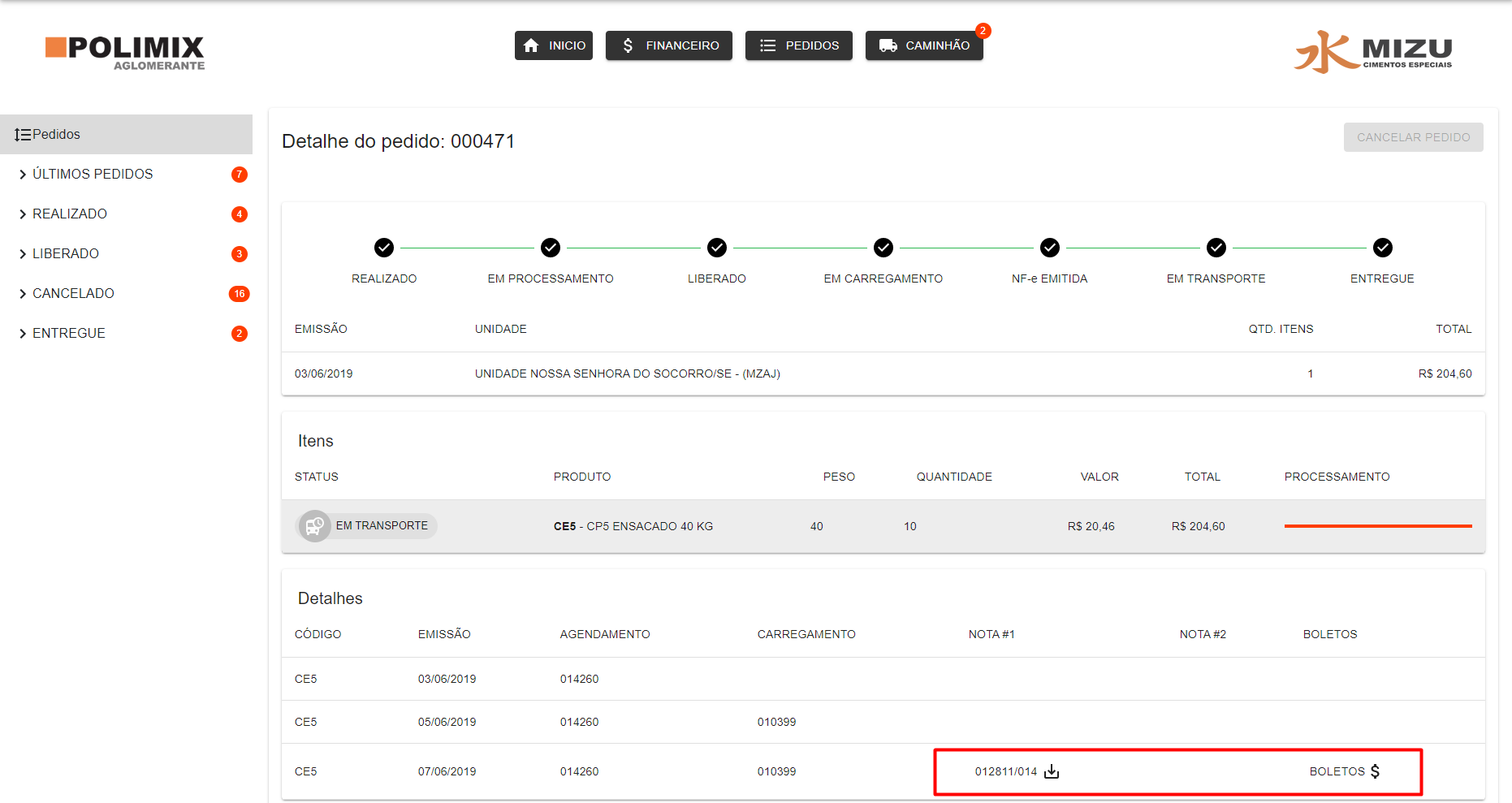Expand the LIBERADO sidebar chevron
This screenshot has height=803, width=1512.
pos(23,254)
